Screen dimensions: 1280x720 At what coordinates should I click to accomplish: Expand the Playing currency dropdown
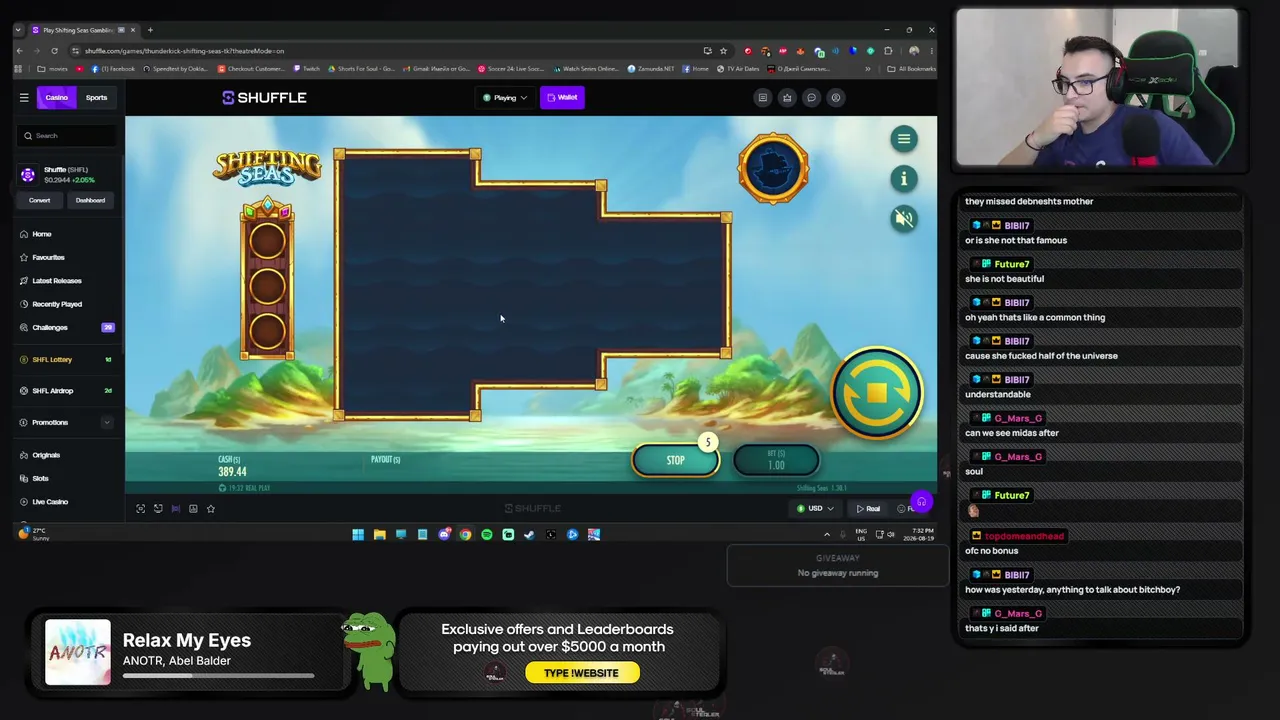pyautogui.click(x=505, y=97)
